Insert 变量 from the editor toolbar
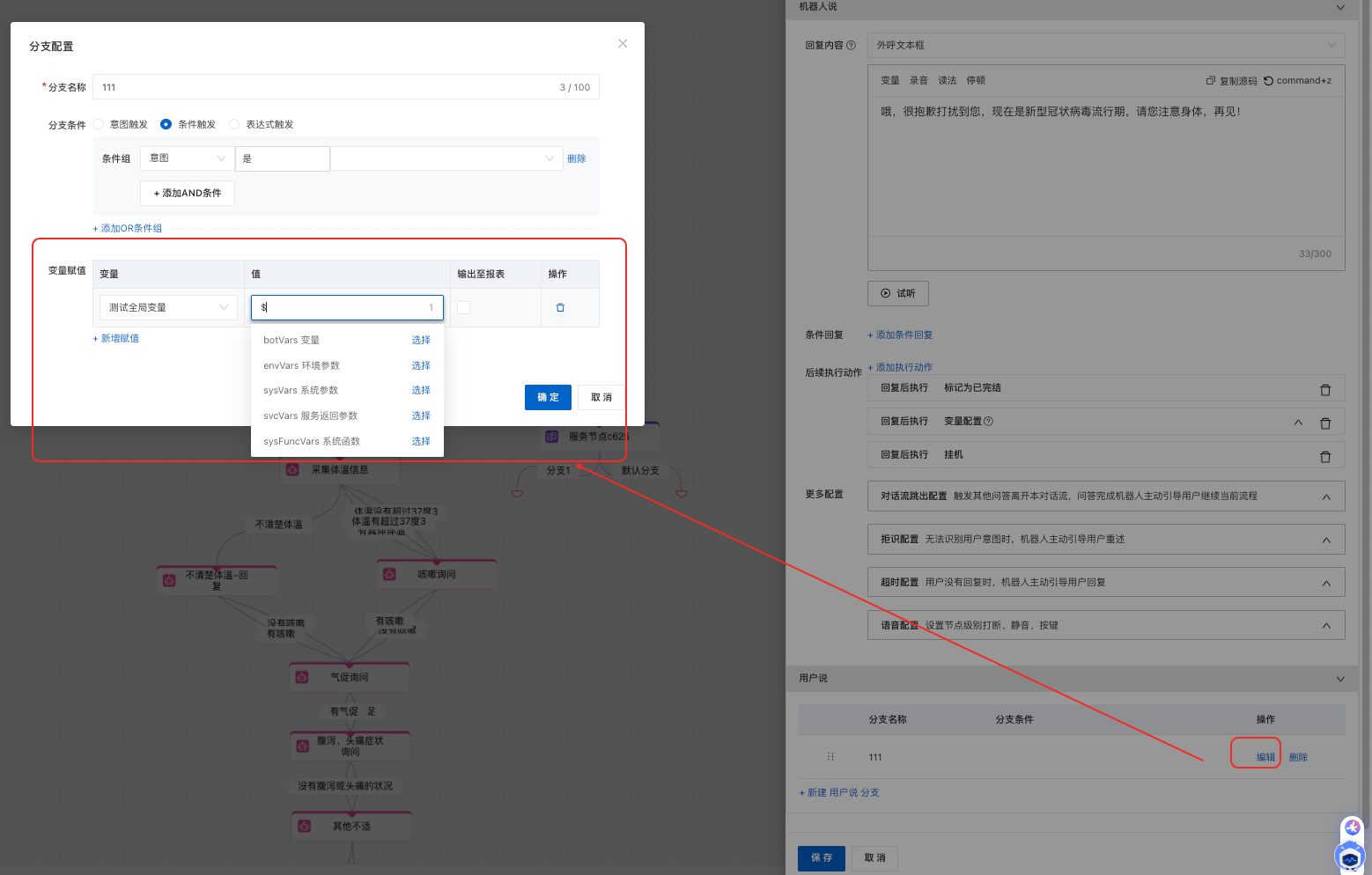Screen dimensions: 1372x875 890,81
